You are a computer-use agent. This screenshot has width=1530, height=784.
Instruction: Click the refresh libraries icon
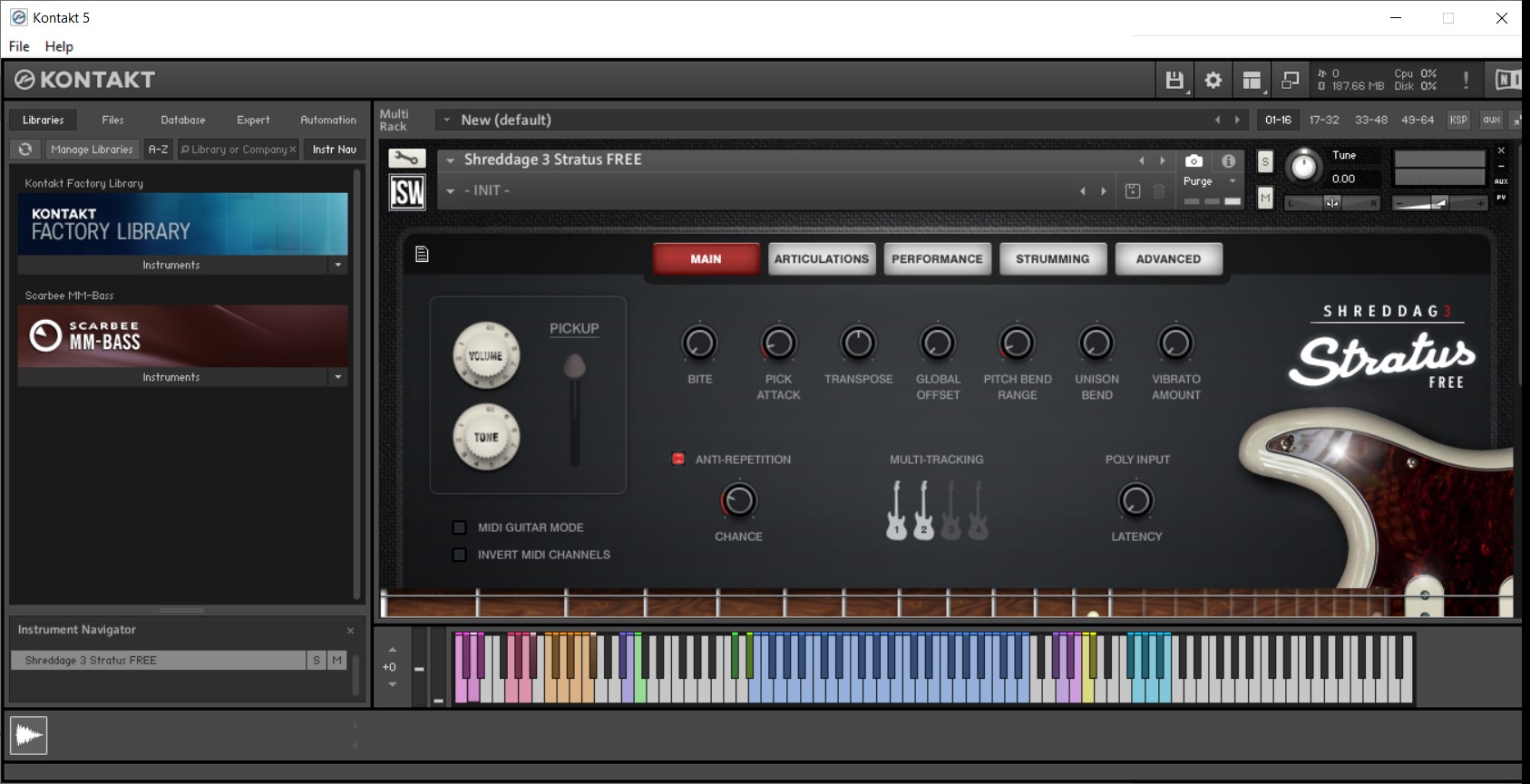25,150
